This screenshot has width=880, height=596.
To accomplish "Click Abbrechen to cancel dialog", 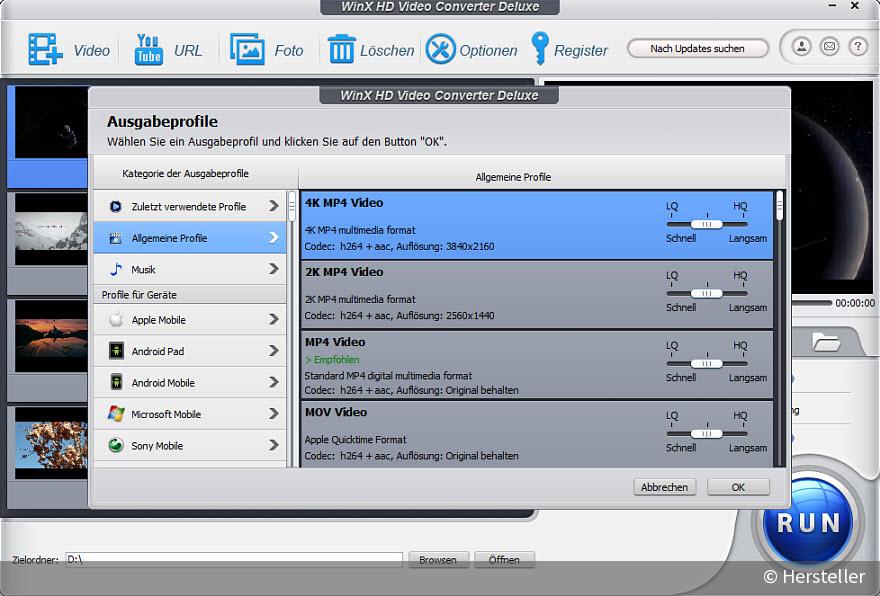I will pos(664,487).
